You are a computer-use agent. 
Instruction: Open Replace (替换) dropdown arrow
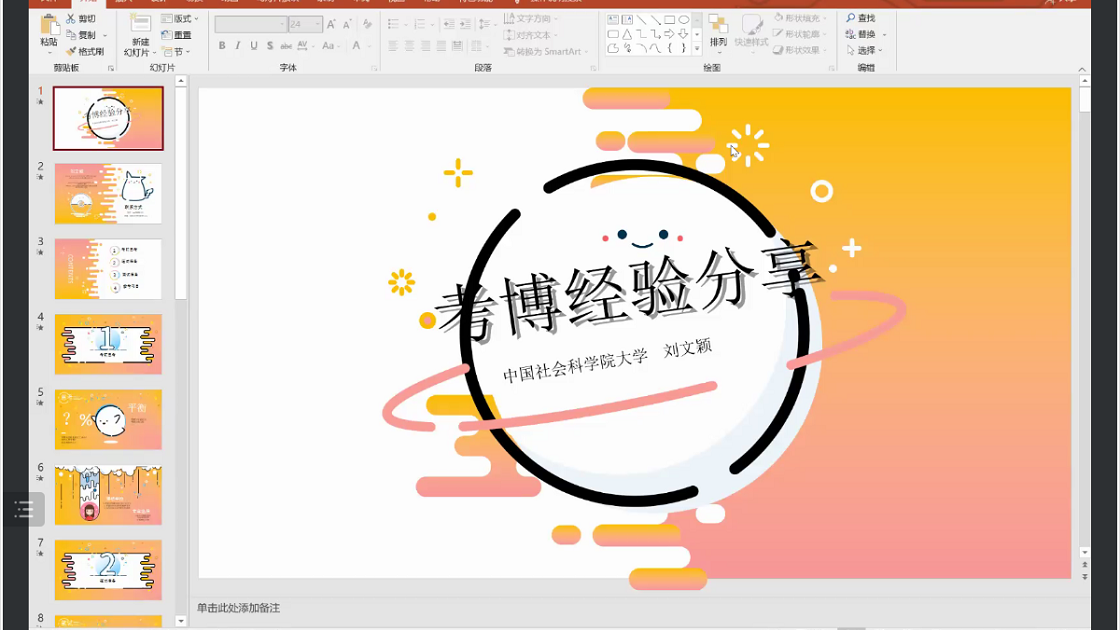(x=884, y=34)
